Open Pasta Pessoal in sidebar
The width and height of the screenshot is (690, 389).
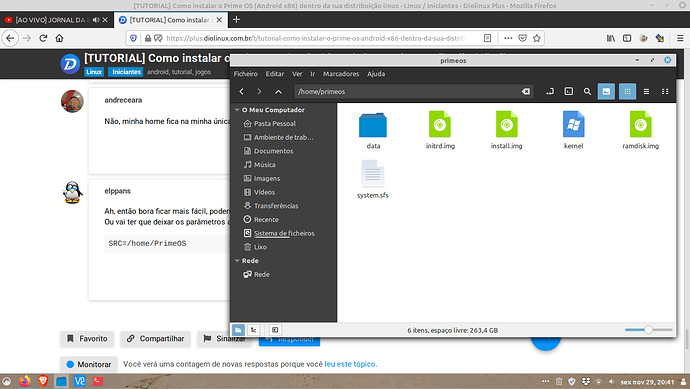click(275, 124)
